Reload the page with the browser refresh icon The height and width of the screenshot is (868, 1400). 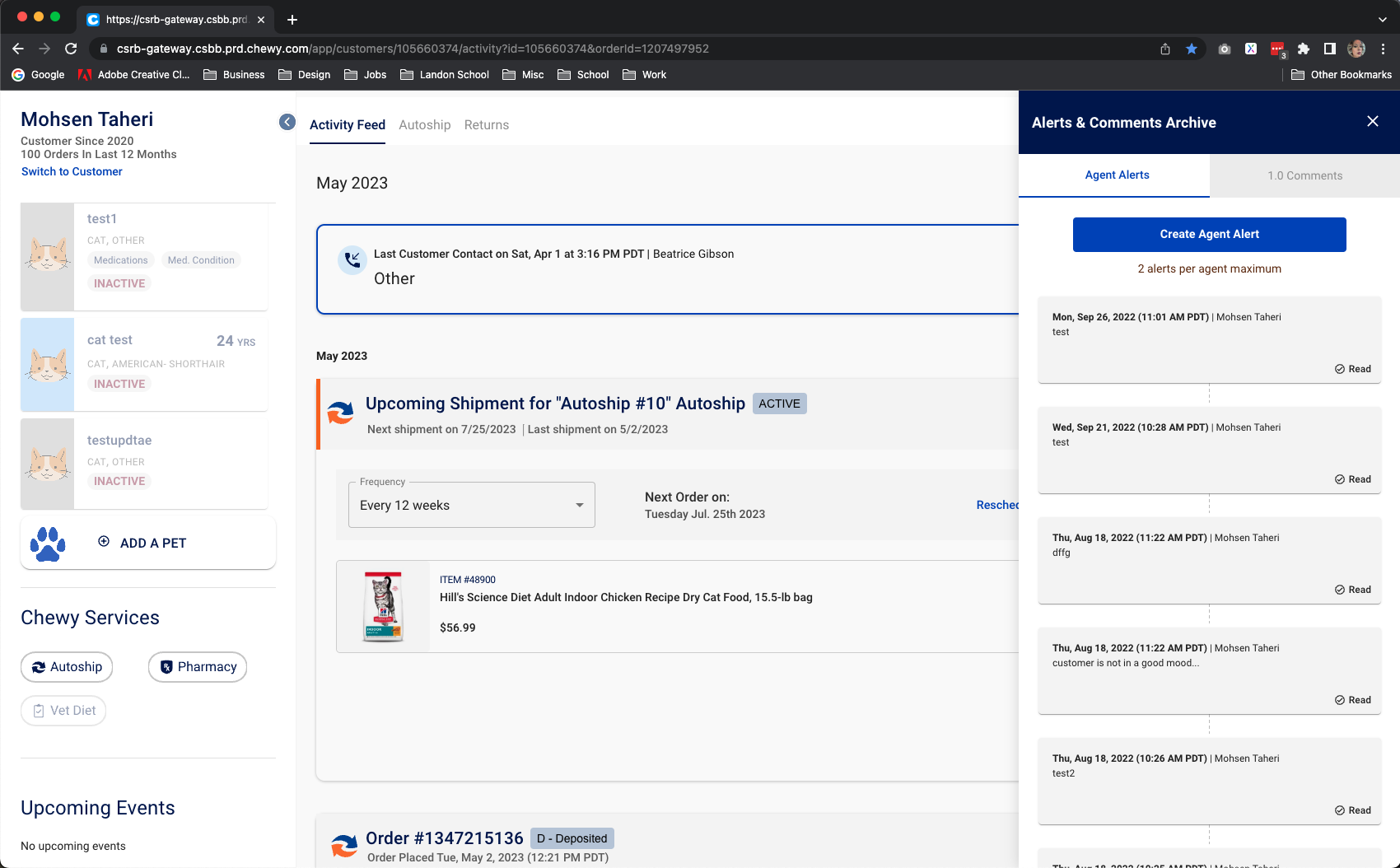(71, 49)
